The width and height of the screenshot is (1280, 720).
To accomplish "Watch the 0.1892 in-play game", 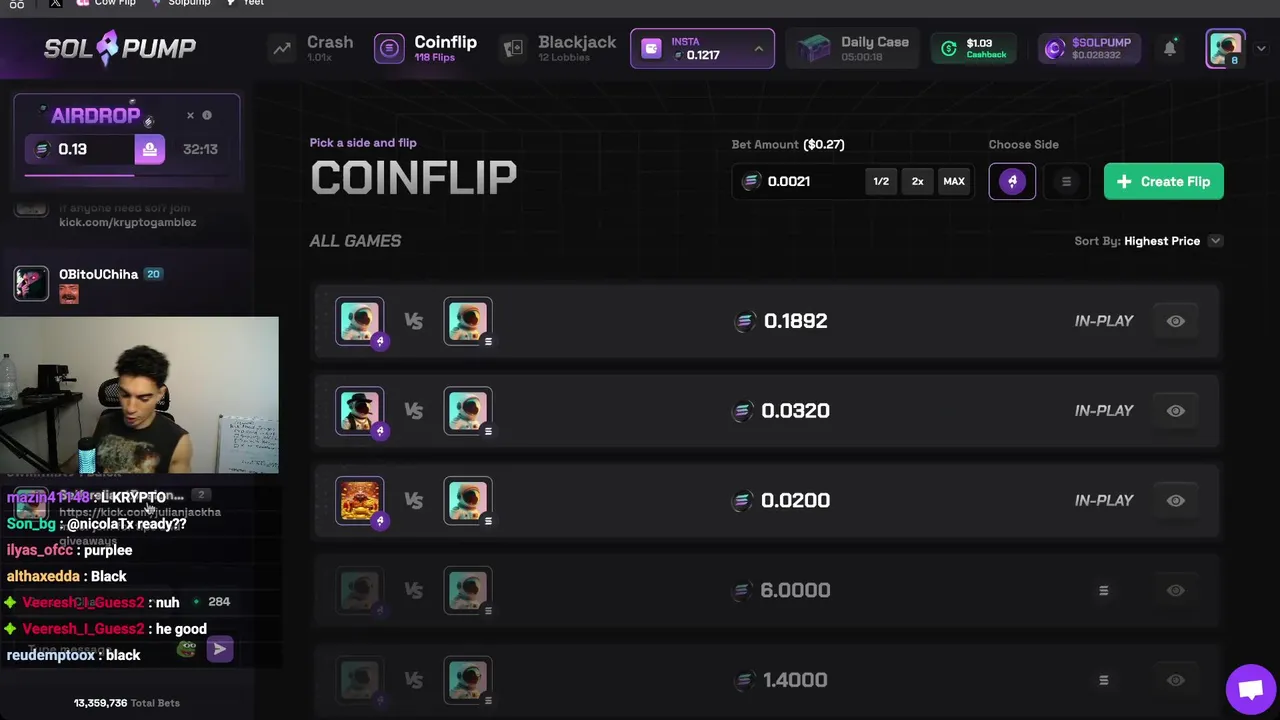I will click(1175, 321).
